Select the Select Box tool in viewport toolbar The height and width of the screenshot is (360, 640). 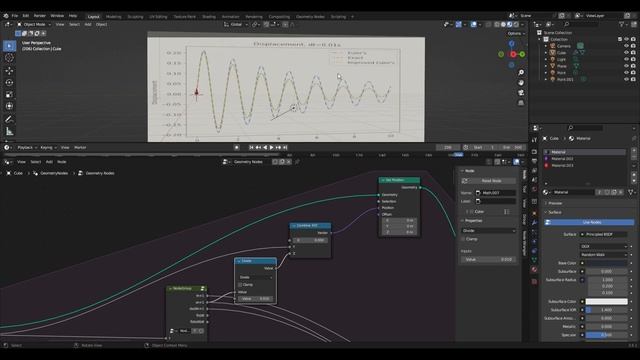coord(9,46)
